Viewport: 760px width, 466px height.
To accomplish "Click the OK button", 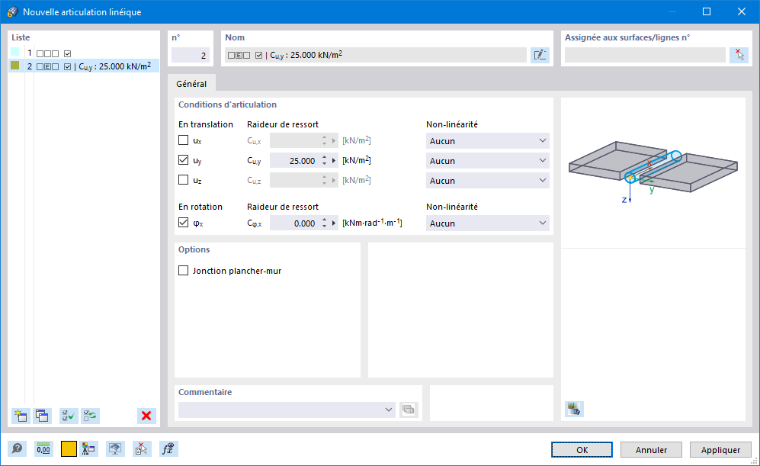I will pyautogui.click(x=582, y=450).
